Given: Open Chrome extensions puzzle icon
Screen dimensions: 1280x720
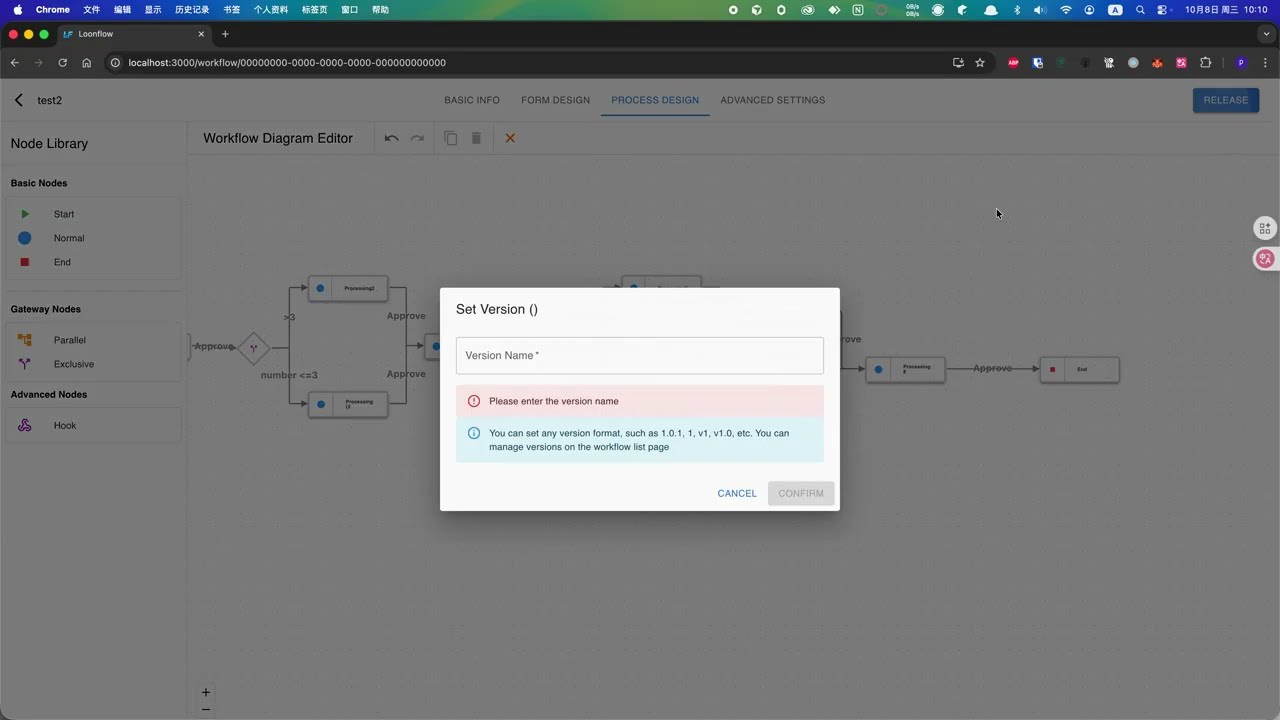Looking at the screenshot, I should pos(1206,62).
